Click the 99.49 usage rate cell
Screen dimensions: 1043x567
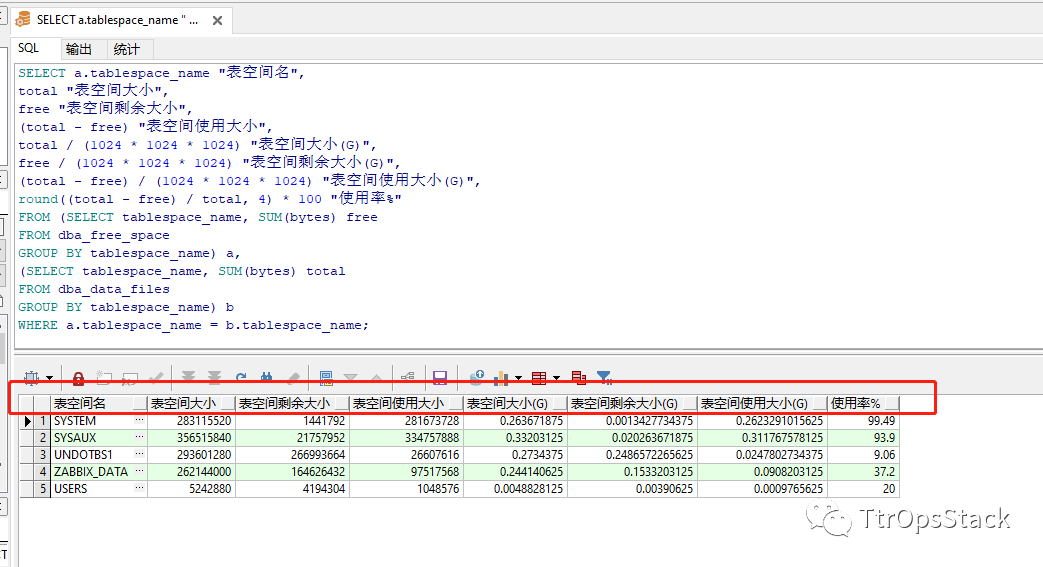863,421
